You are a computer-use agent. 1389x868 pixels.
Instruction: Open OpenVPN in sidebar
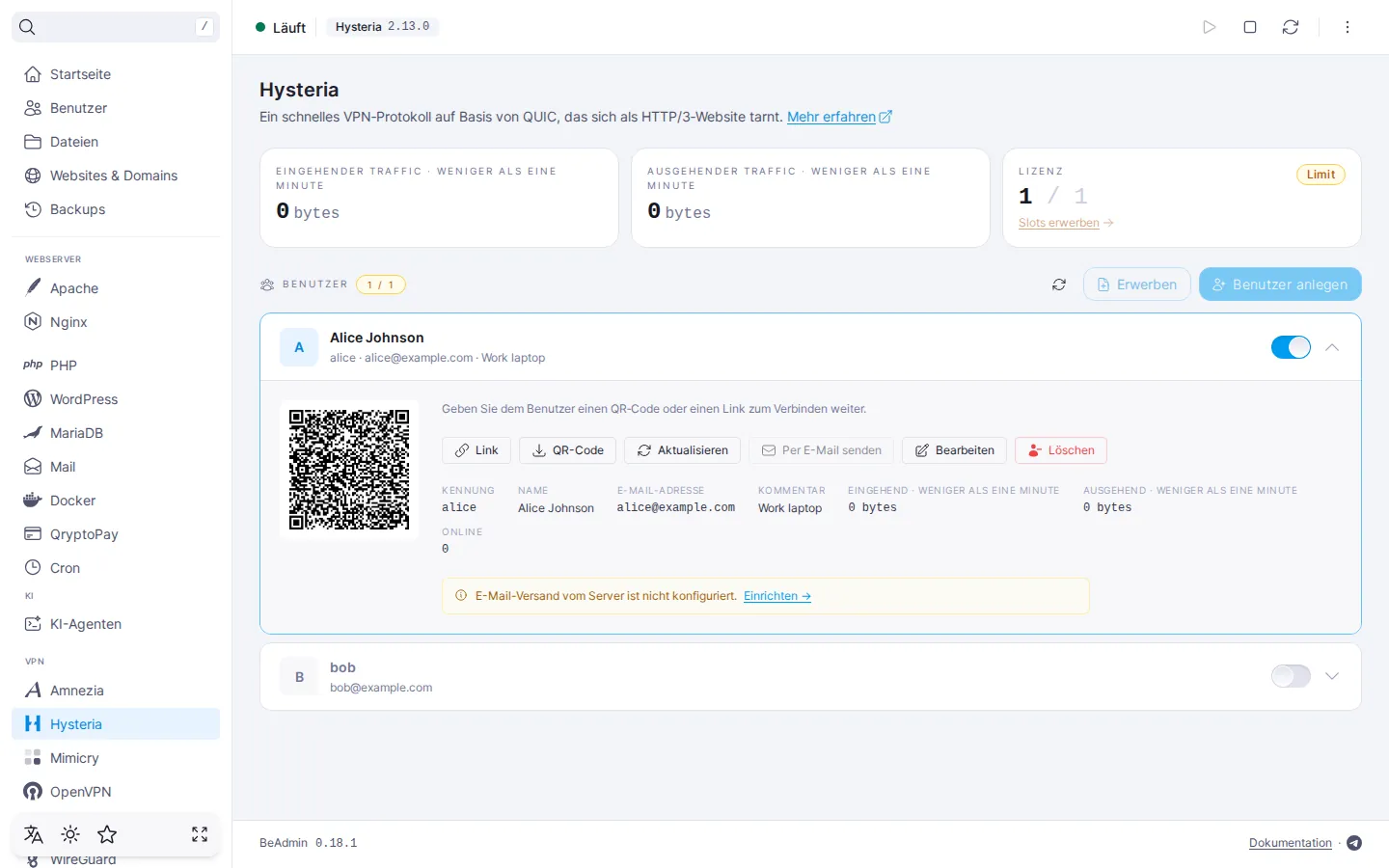116,792
